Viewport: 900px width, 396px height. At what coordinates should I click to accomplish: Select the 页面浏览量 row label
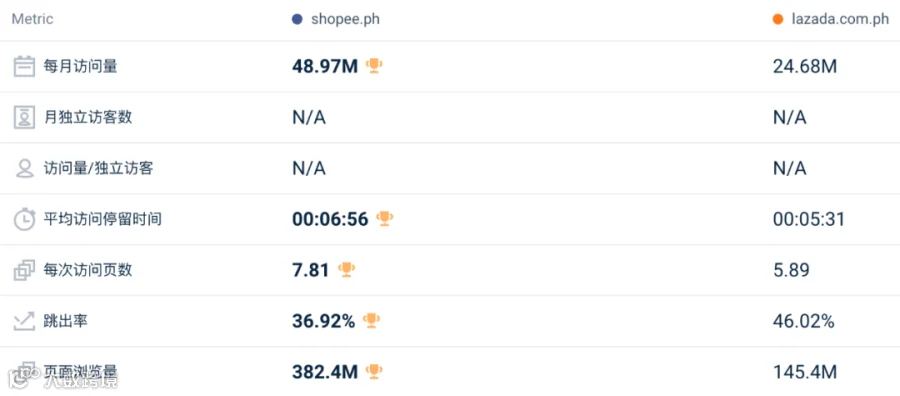(x=80, y=372)
